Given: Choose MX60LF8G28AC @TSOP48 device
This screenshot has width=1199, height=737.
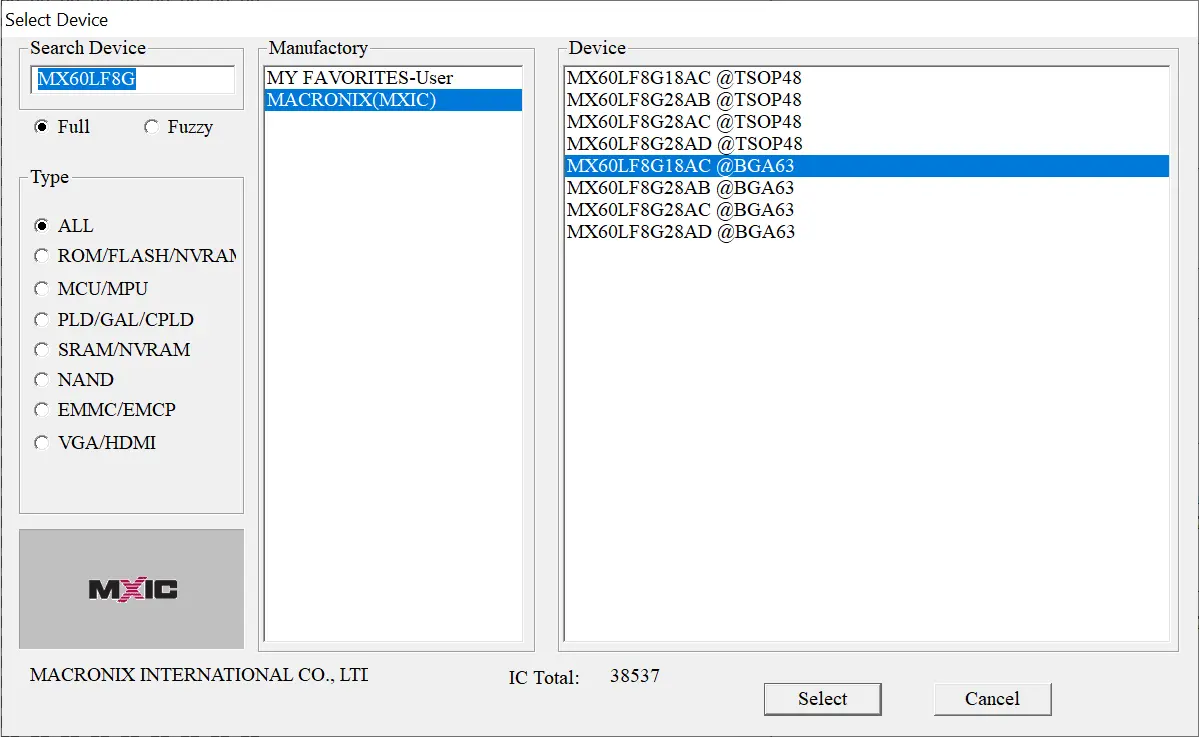Looking at the screenshot, I should click(866, 122).
